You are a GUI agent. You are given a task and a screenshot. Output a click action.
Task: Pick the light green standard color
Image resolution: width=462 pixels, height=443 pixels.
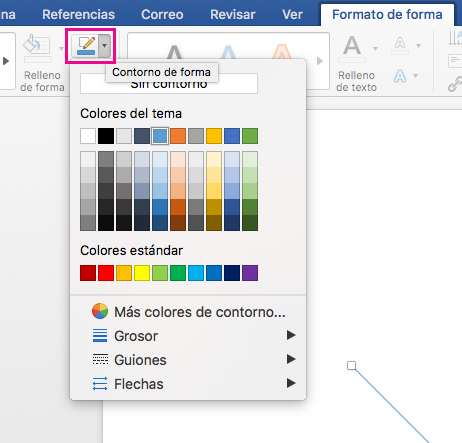tap(160, 273)
